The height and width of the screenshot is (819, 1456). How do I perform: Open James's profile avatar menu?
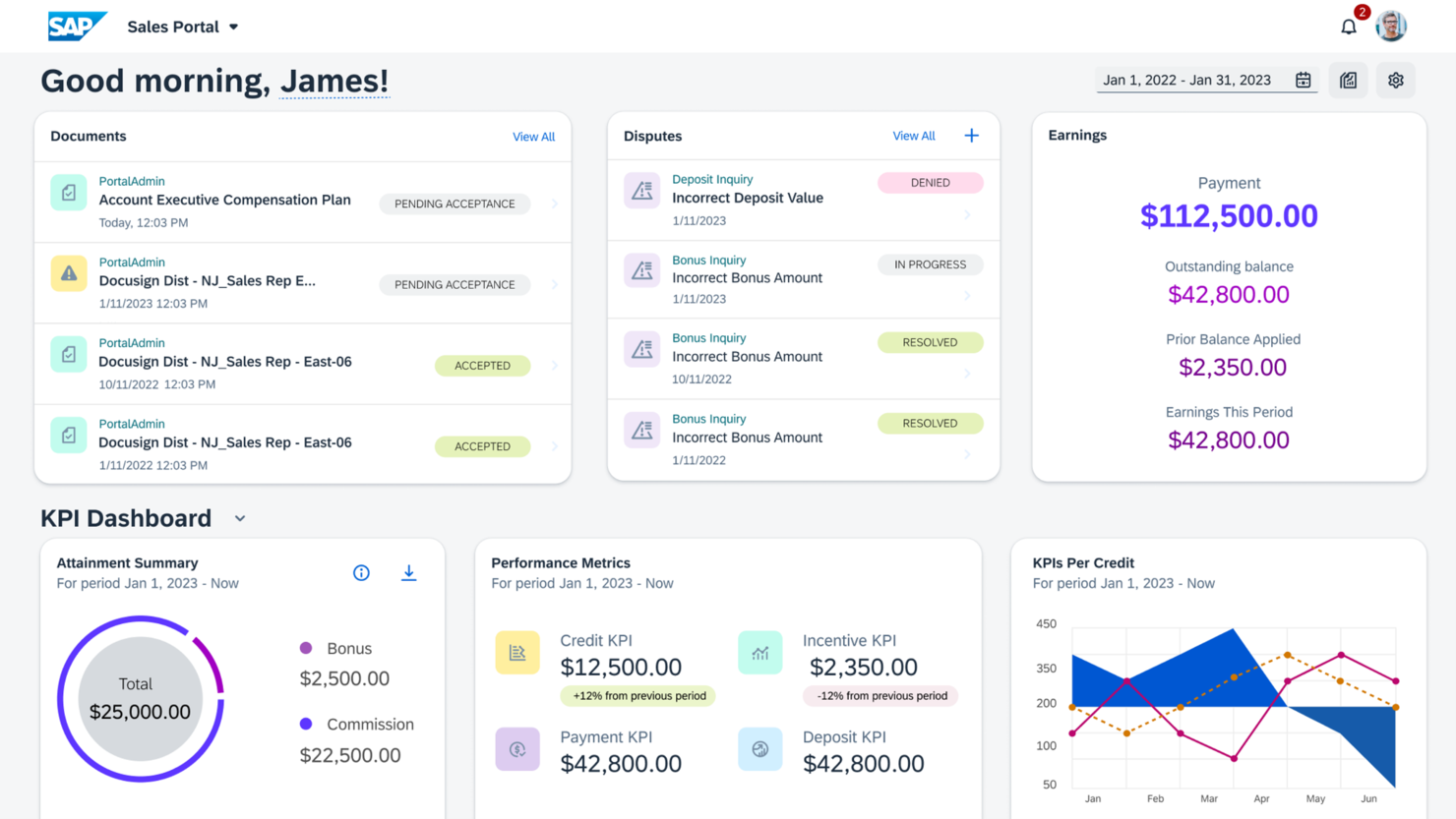point(1390,26)
